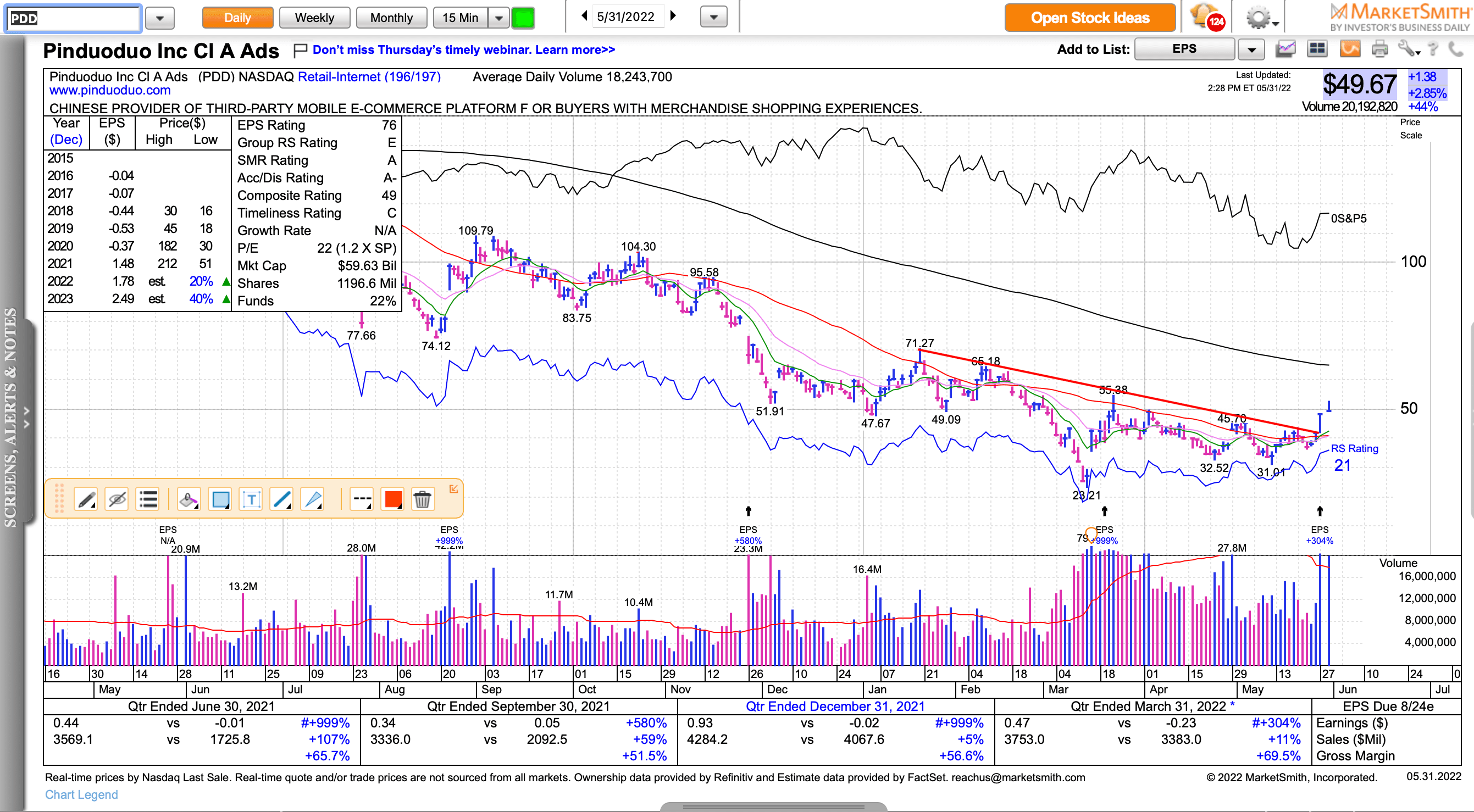This screenshot has width=1474, height=812.
Task: Click the Composite Rating 49 row
Action: click(x=317, y=196)
